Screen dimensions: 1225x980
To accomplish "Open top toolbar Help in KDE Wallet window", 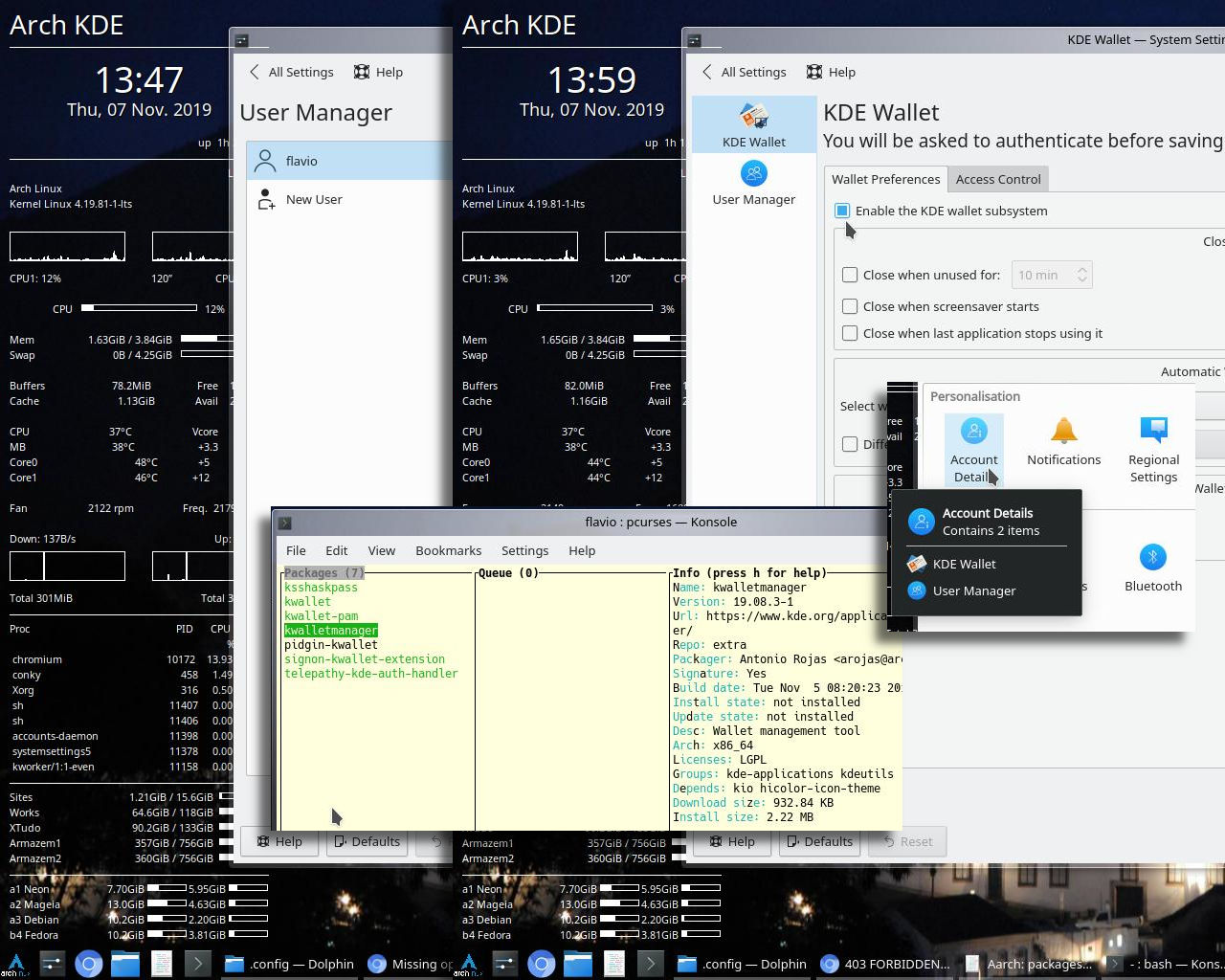I will (831, 72).
